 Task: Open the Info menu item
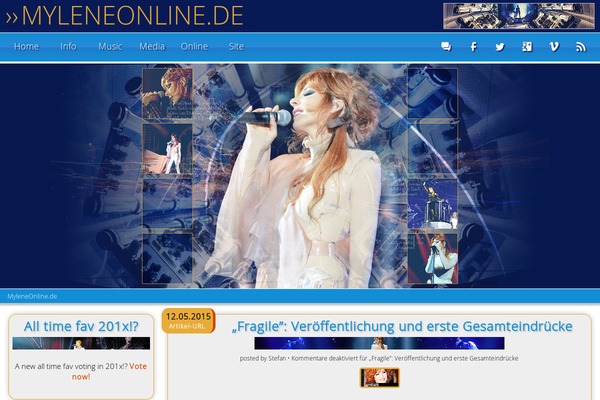point(68,46)
